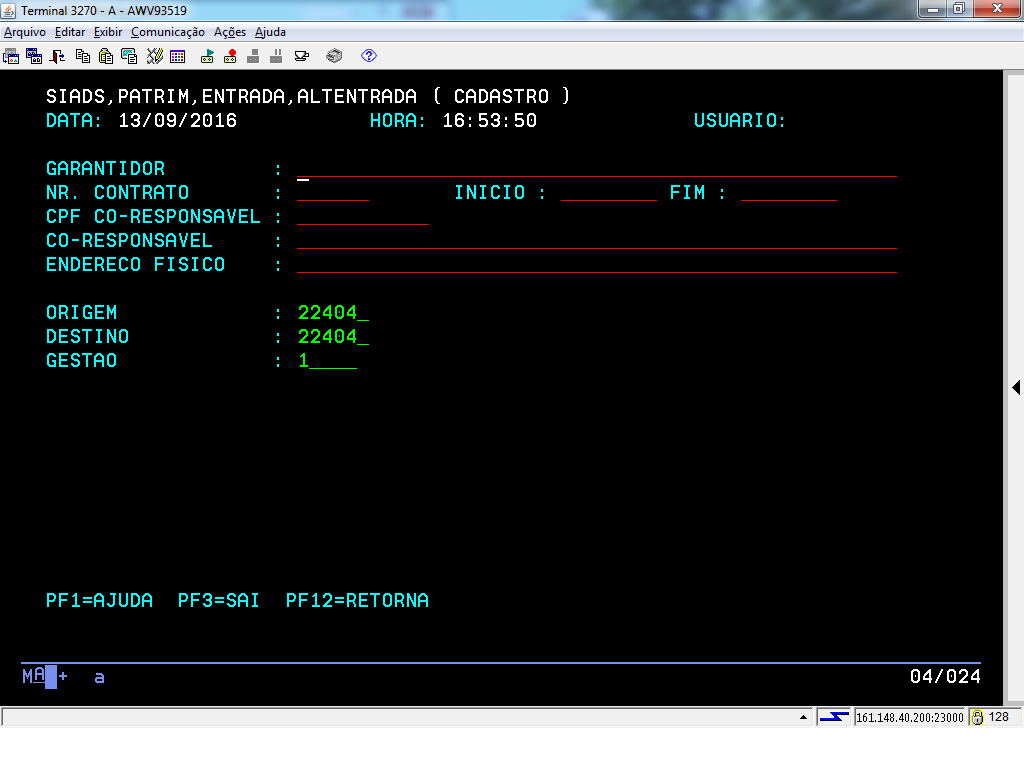
Task: Click the ENDERECO FISICO input field
Action: click(x=597, y=265)
